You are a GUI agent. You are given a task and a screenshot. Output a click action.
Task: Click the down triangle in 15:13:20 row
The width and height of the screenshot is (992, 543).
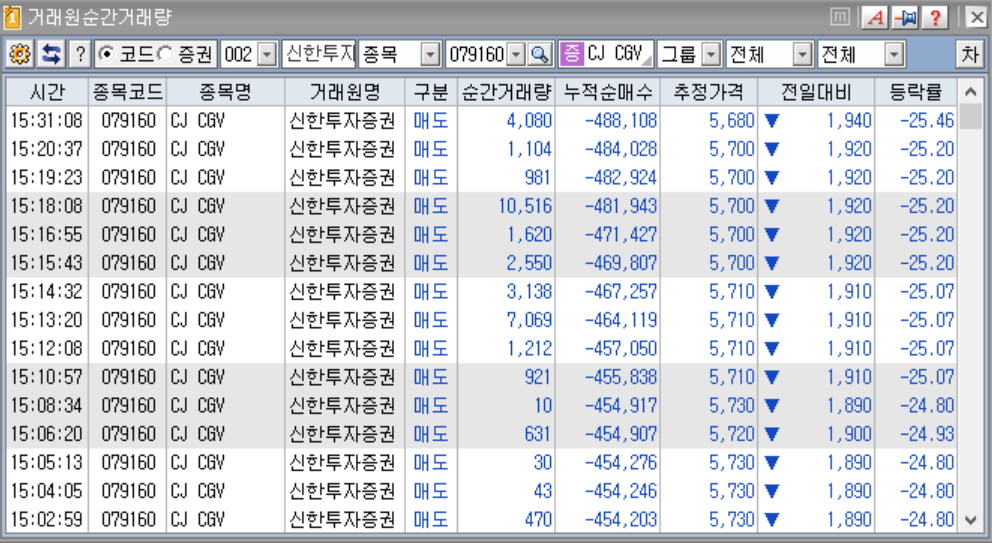771,320
